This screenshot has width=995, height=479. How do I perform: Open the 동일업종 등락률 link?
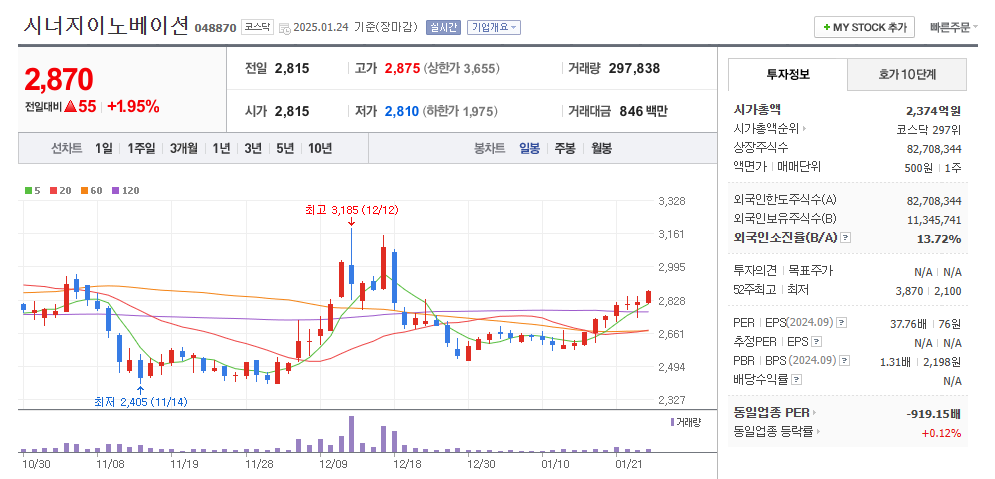773,432
